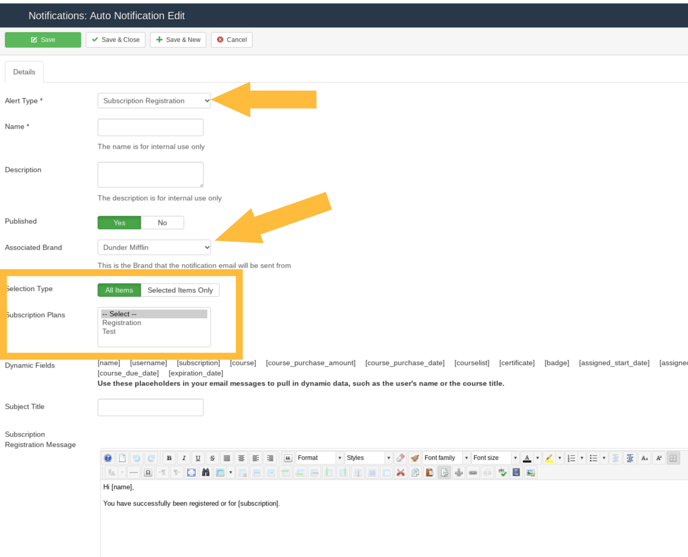Click the clipboard paste icon
The width and height of the screenshot is (688, 557).
[430, 473]
